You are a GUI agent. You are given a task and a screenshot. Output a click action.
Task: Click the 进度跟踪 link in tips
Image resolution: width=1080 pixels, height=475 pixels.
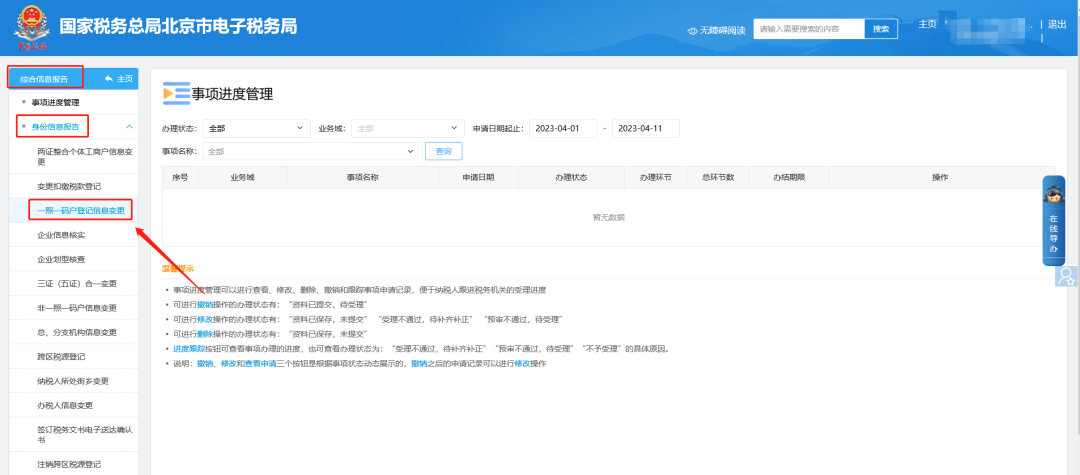(188, 349)
